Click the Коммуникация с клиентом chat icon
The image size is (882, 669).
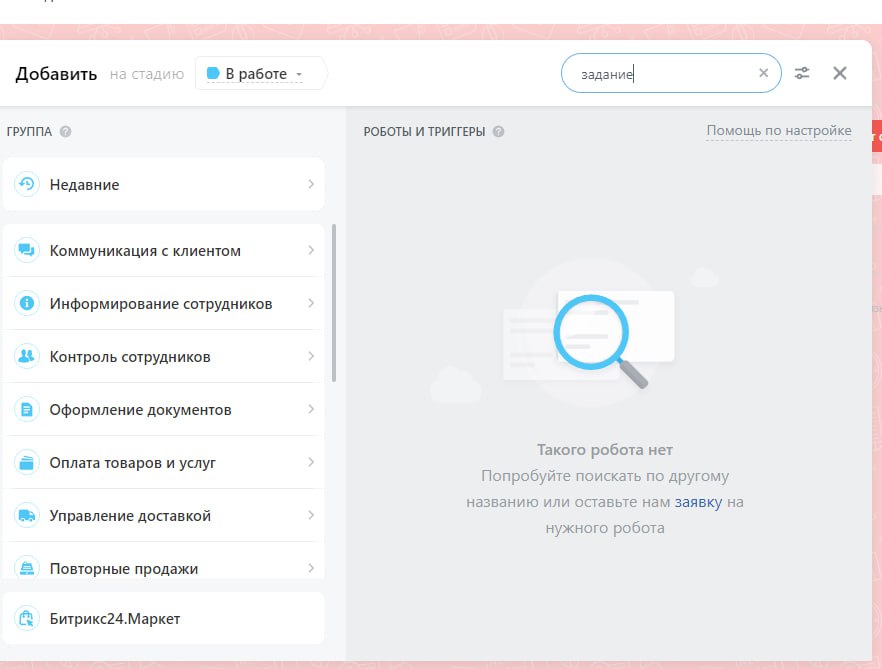(26, 250)
